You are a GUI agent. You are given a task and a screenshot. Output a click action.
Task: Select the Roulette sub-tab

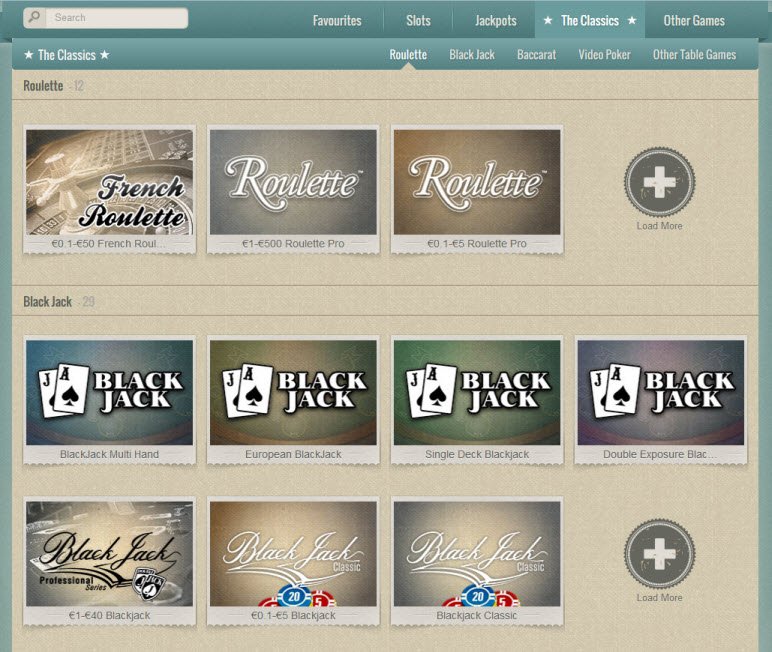click(x=408, y=55)
